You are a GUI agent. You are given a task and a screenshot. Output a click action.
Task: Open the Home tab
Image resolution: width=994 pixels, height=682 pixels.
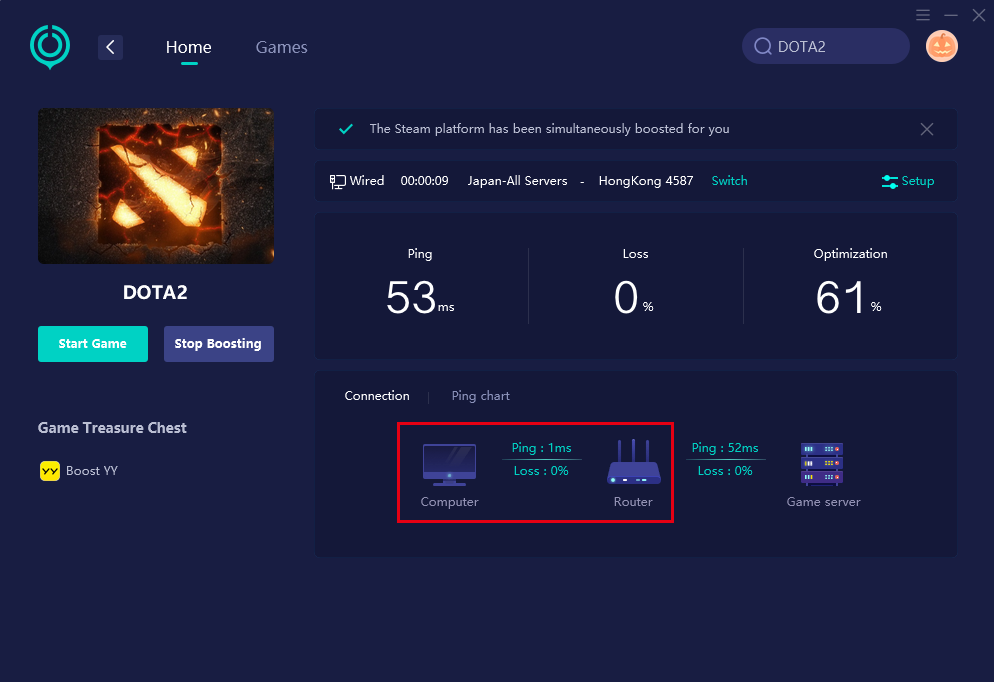pos(188,47)
